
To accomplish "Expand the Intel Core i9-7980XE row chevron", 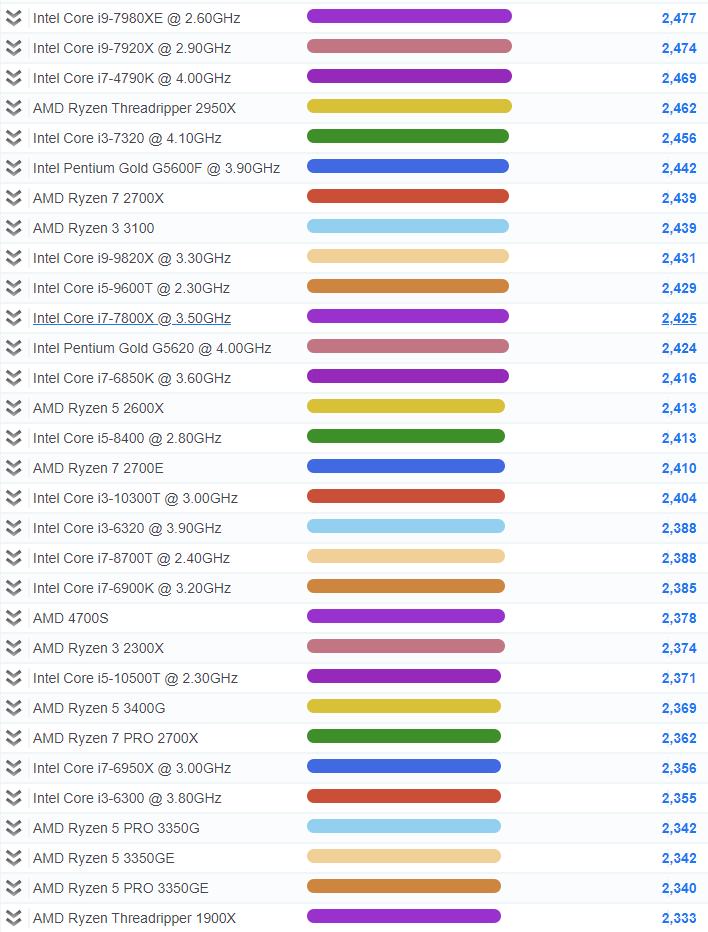I will pyautogui.click(x=14, y=18).
